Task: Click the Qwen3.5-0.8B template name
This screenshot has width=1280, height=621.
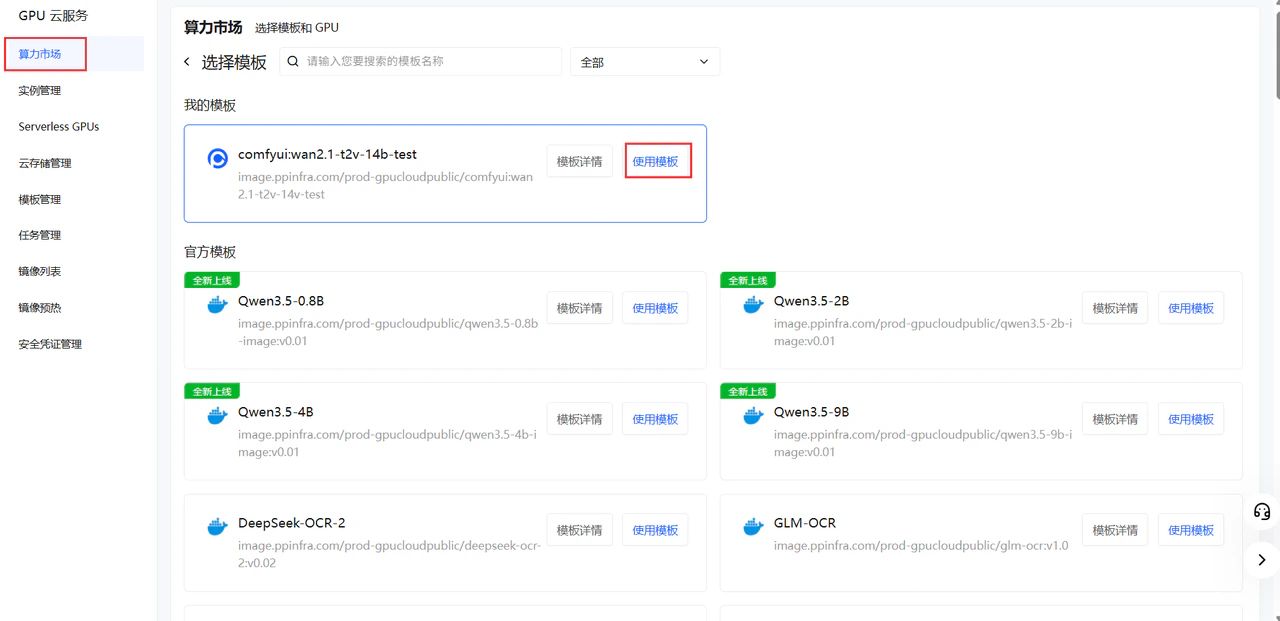Action: pyautogui.click(x=281, y=301)
